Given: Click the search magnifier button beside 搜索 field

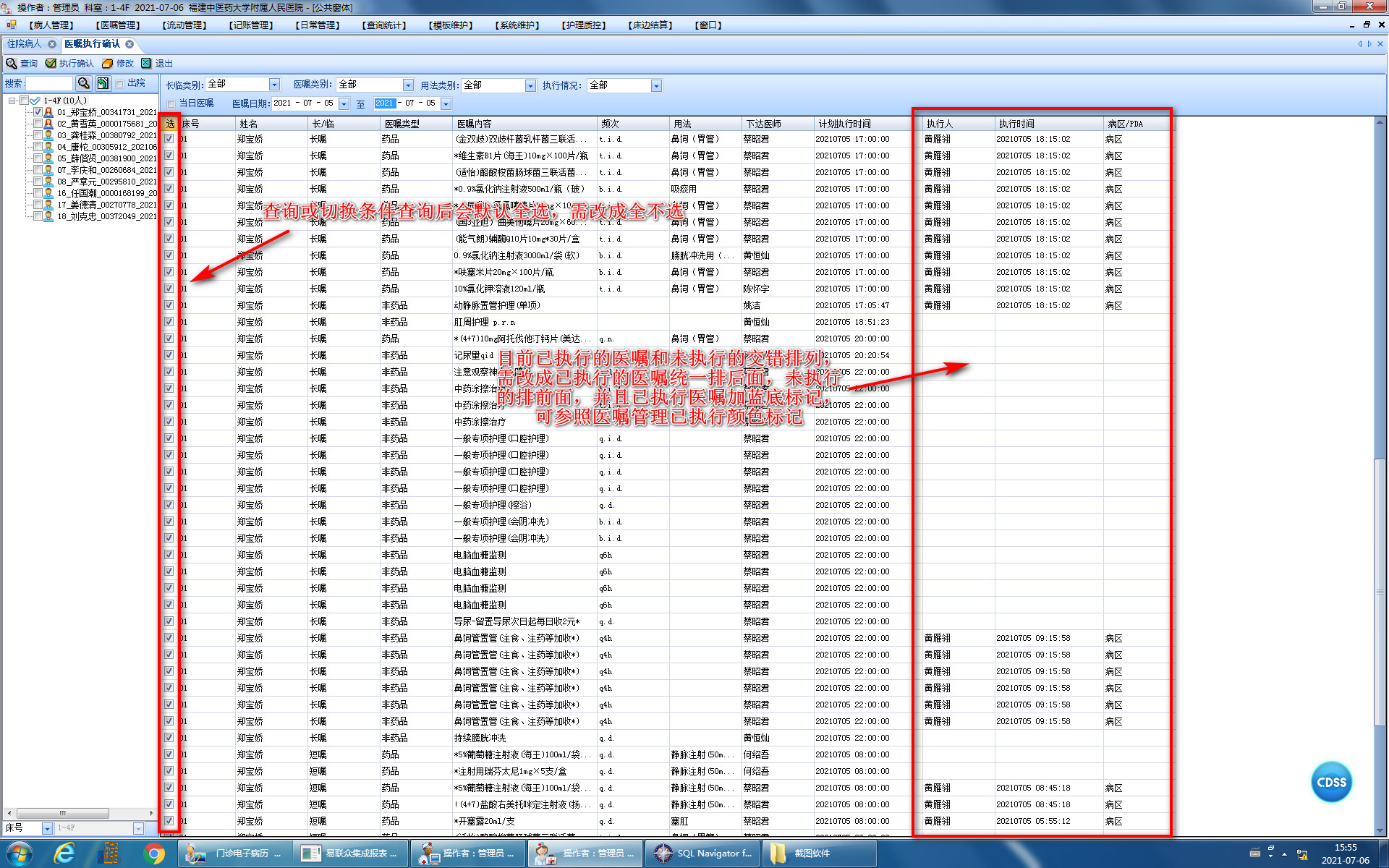Looking at the screenshot, I should click(84, 84).
